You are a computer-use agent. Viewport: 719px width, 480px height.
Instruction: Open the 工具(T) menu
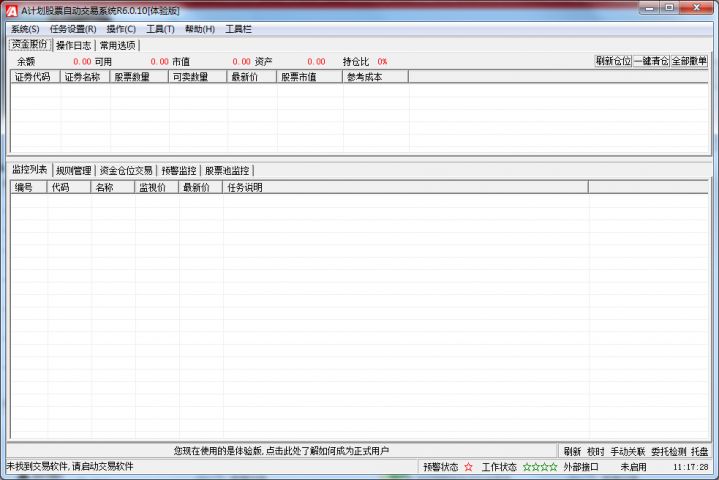160,29
